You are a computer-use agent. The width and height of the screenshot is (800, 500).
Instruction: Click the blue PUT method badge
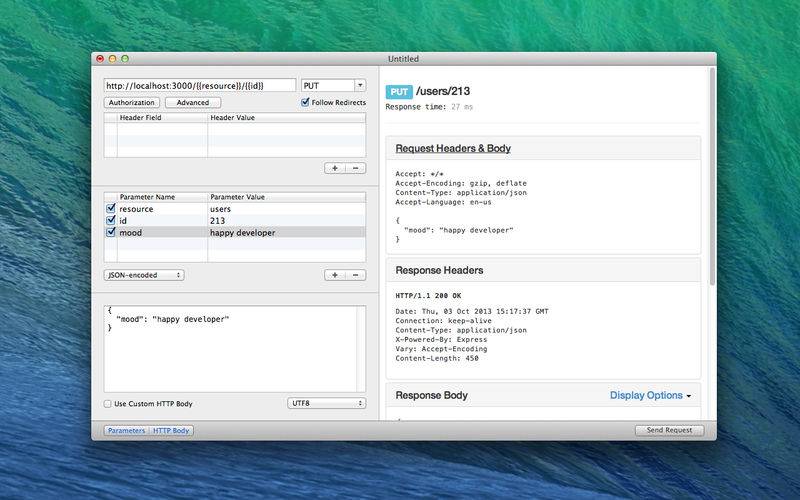[399, 92]
